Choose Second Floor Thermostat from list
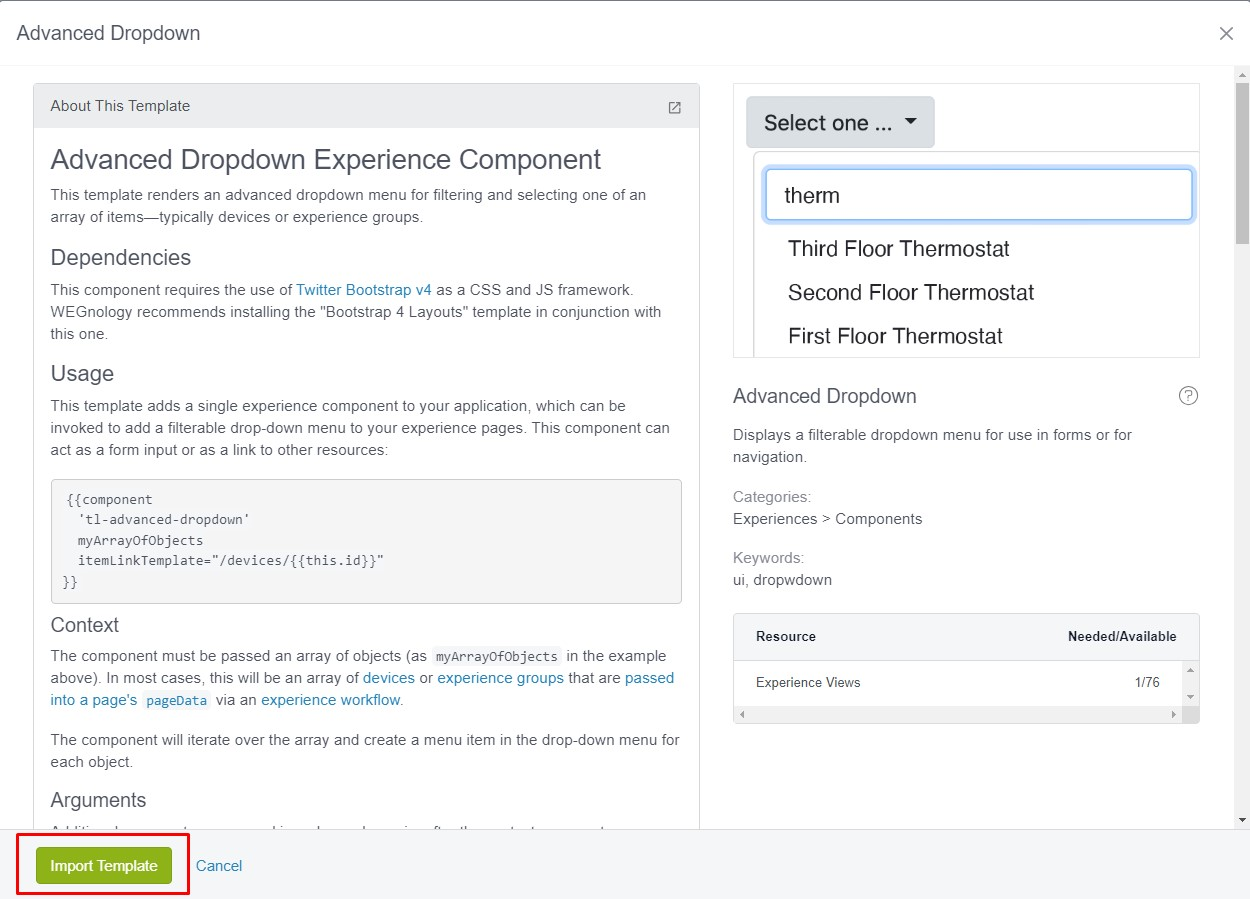The image size is (1250, 899). click(x=911, y=293)
